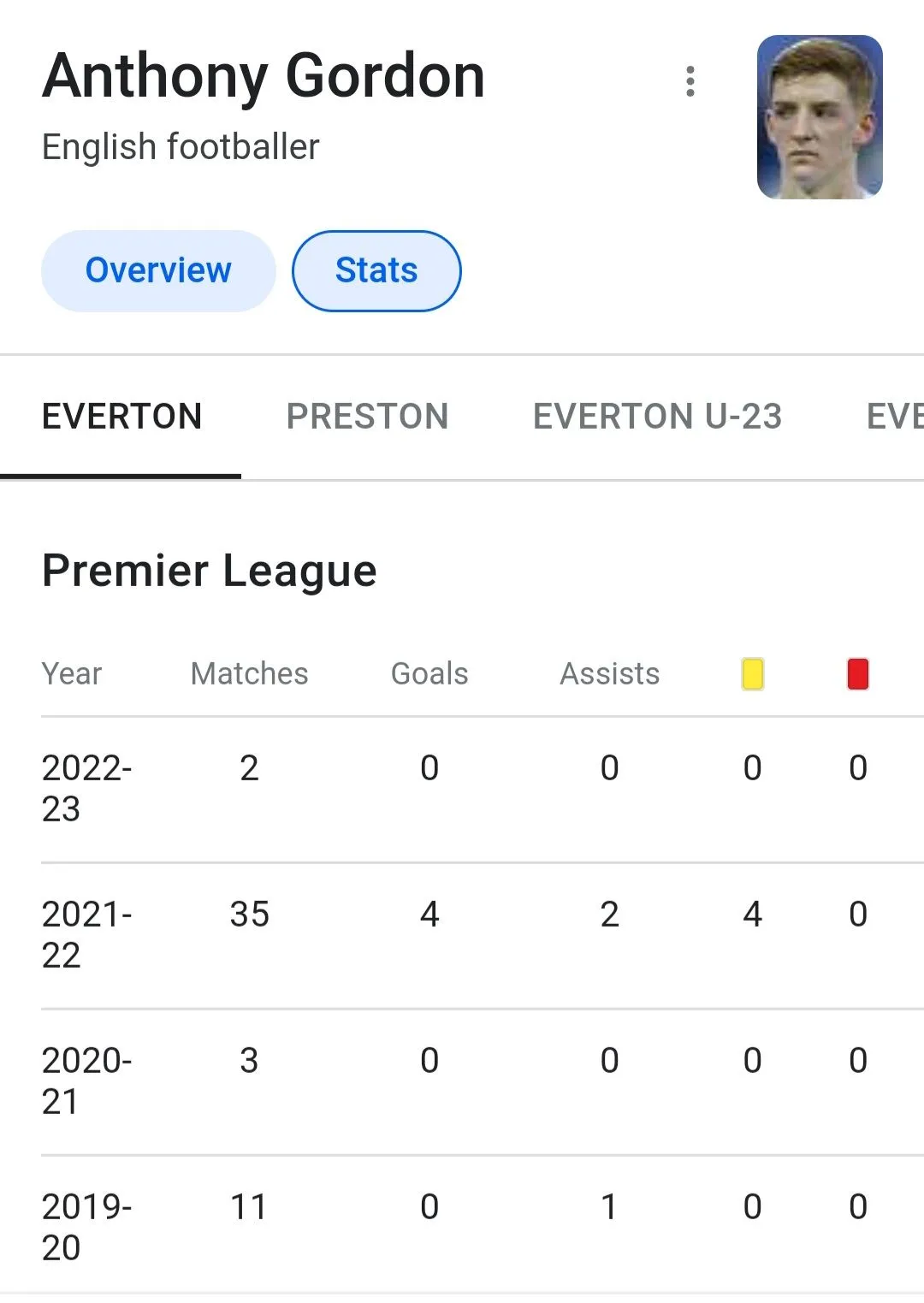Switch to the EVERTON tab

tap(121, 417)
